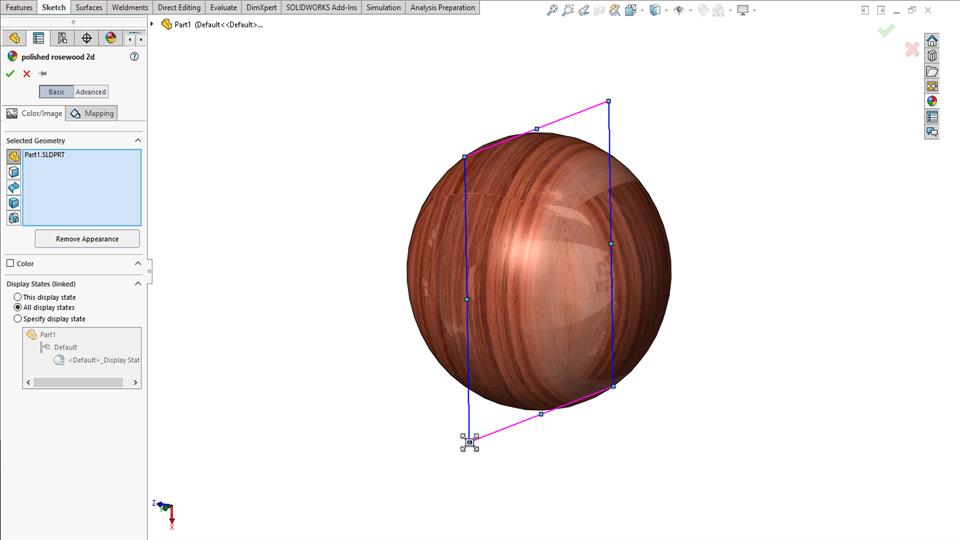Click Zoom to Fit magnifier icon
This screenshot has height=540, width=960.
pos(552,10)
